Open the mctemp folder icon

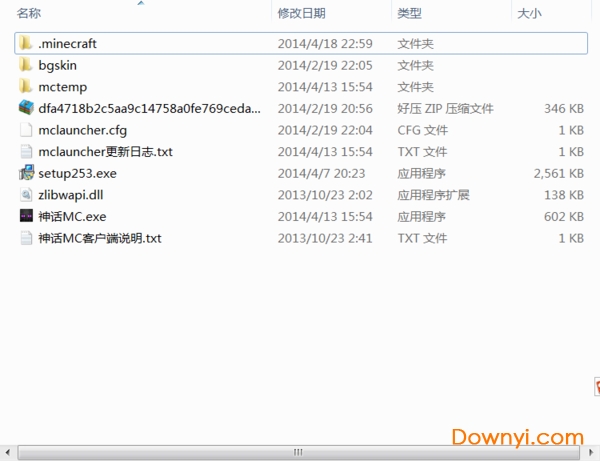(x=26, y=87)
